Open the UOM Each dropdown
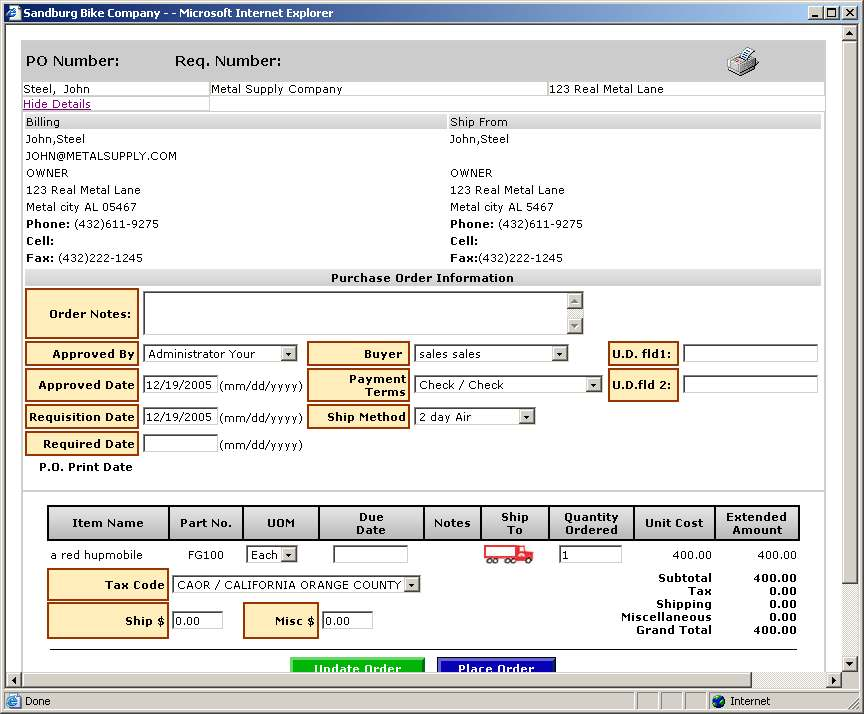The image size is (864, 714). click(289, 555)
